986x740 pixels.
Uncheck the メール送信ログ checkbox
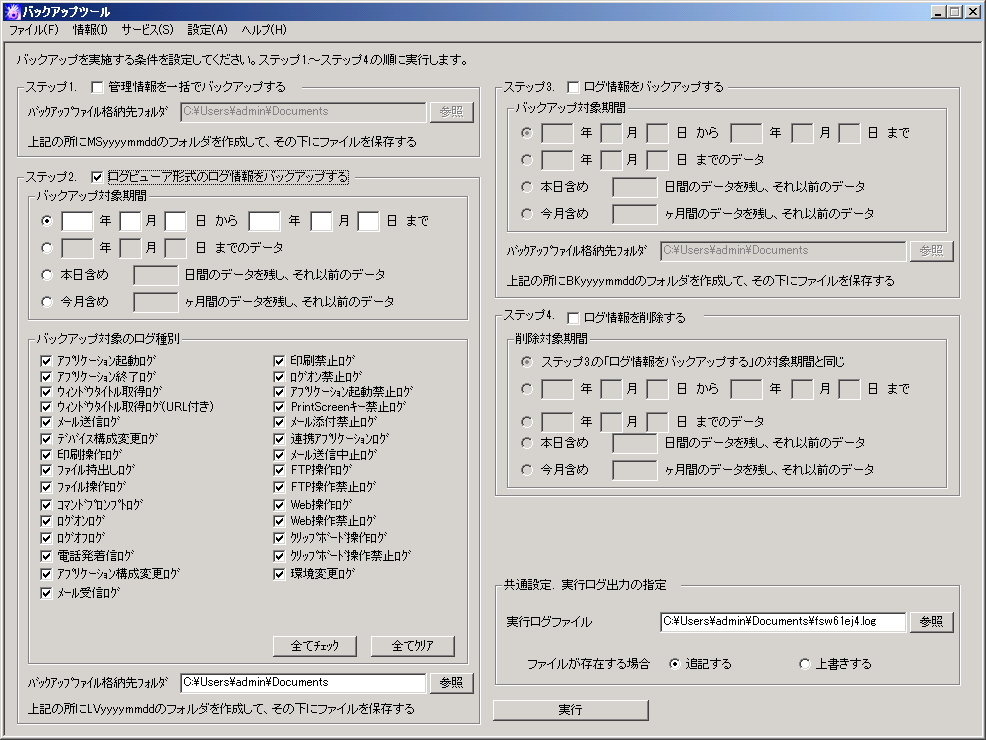pyautogui.click(x=46, y=423)
